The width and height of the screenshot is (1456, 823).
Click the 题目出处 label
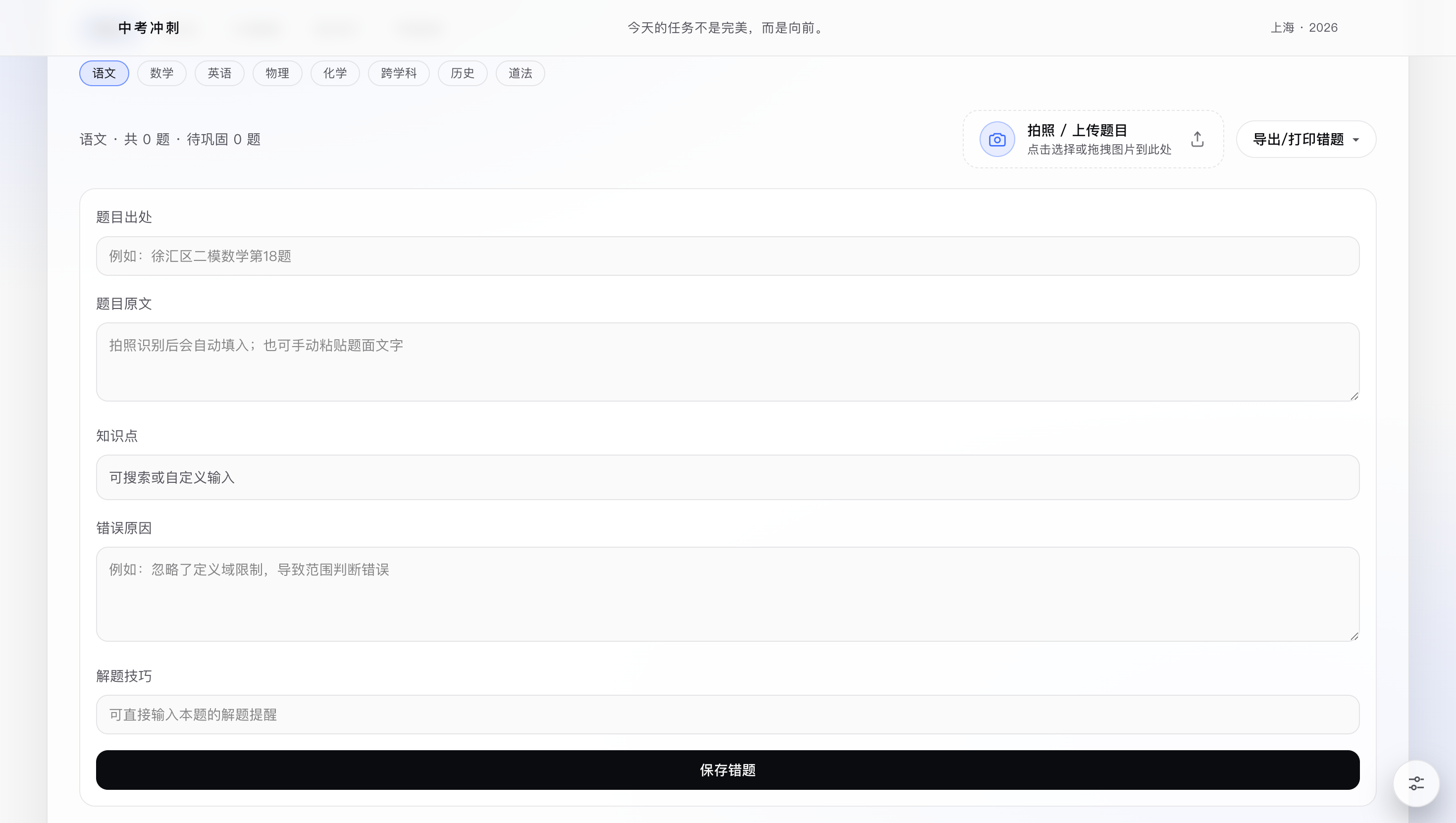coord(124,217)
